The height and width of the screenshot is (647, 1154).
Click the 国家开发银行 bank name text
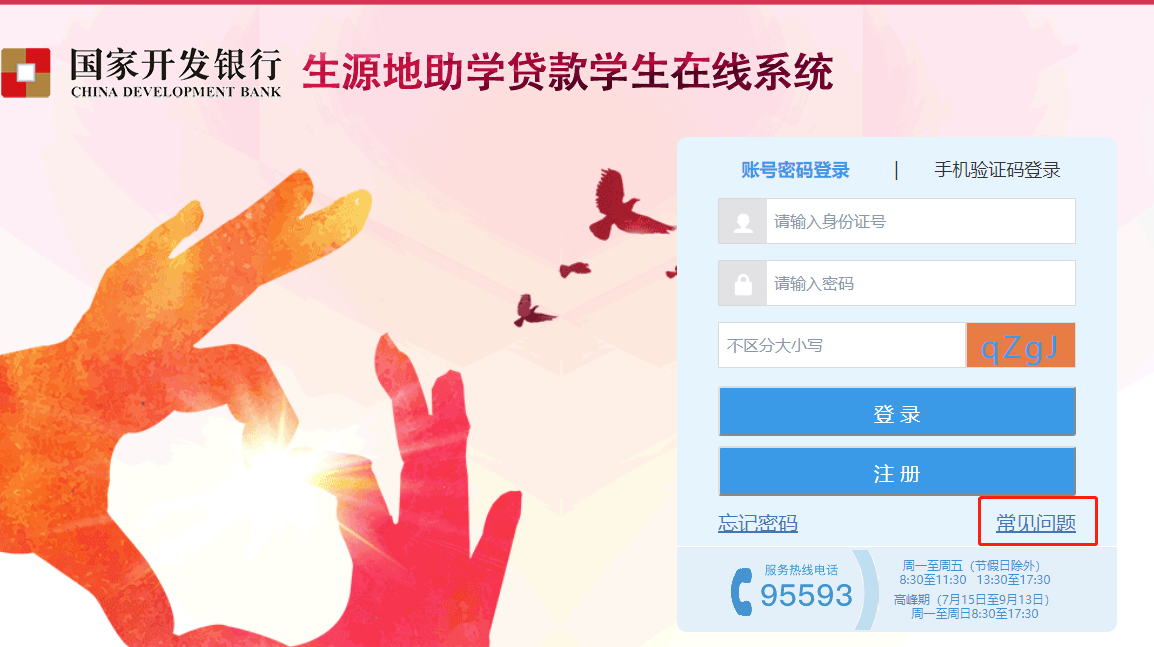coord(176,65)
